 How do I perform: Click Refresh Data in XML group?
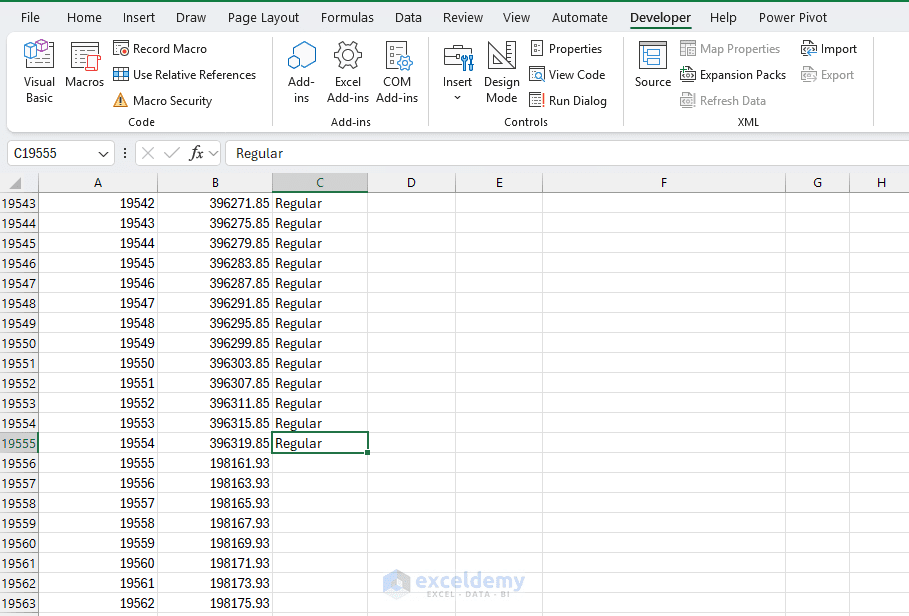(x=723, y=101)
